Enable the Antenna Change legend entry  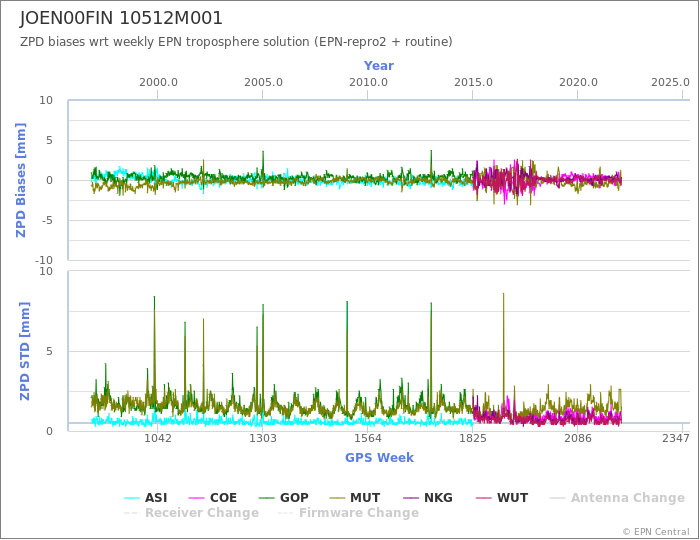[617, 498]
